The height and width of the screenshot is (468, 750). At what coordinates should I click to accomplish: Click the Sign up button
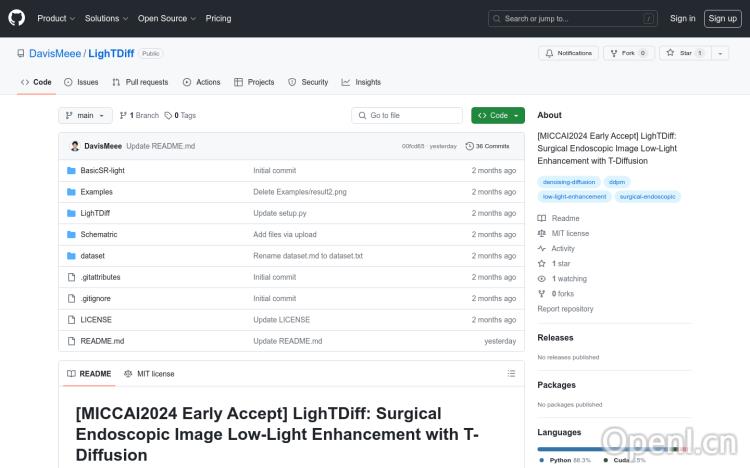point(721,18)
